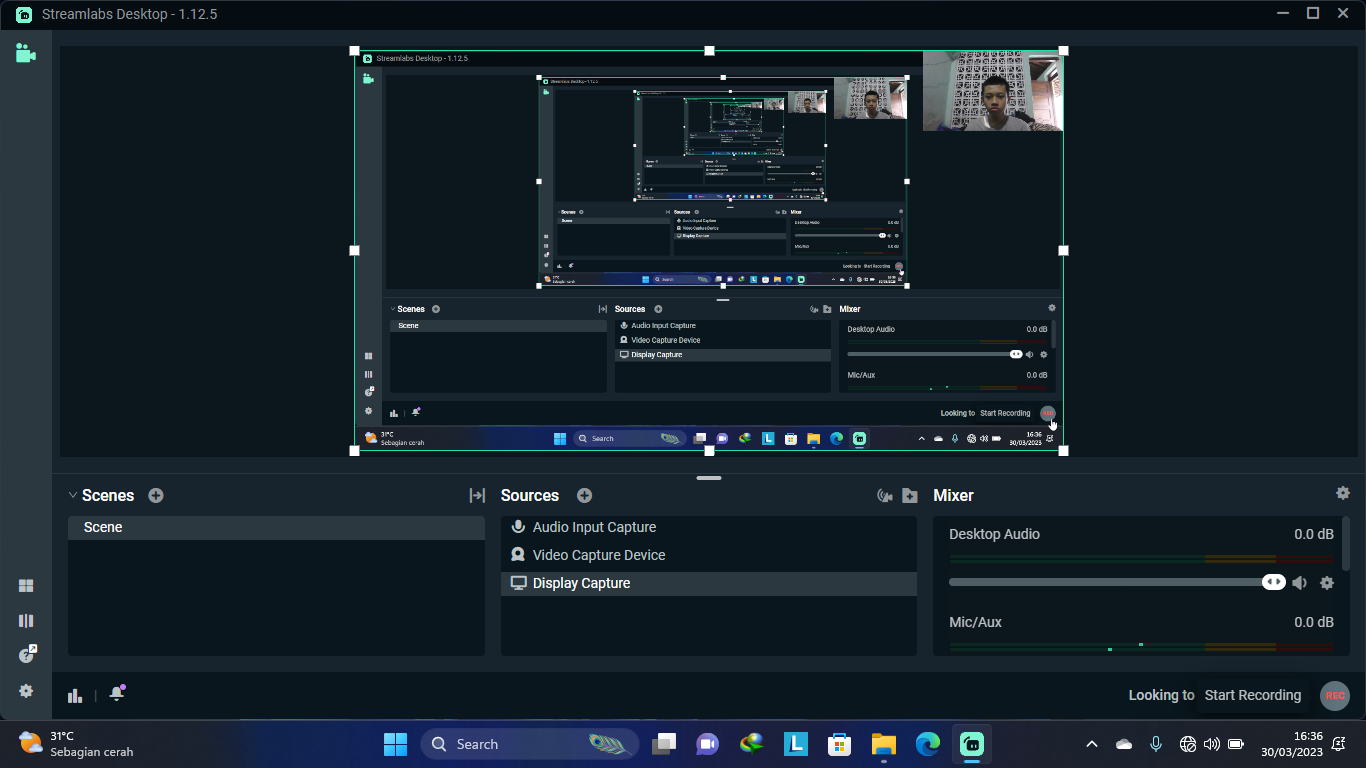This screenshot has height=768, width=1366.
Task: Click the Sources panel heading
Action: click(530, 495)
